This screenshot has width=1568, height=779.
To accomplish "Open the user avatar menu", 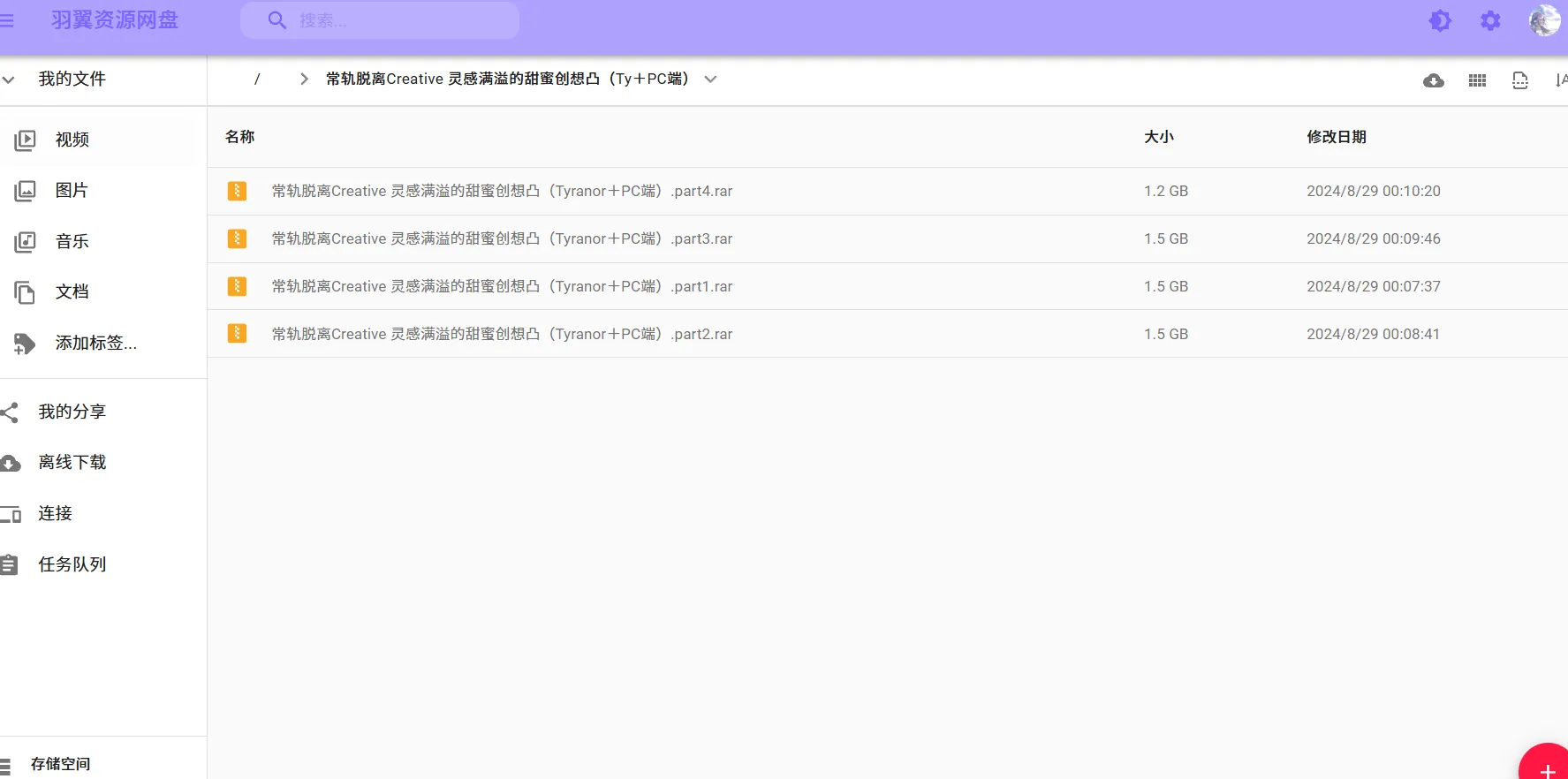I will [1543, 20].
